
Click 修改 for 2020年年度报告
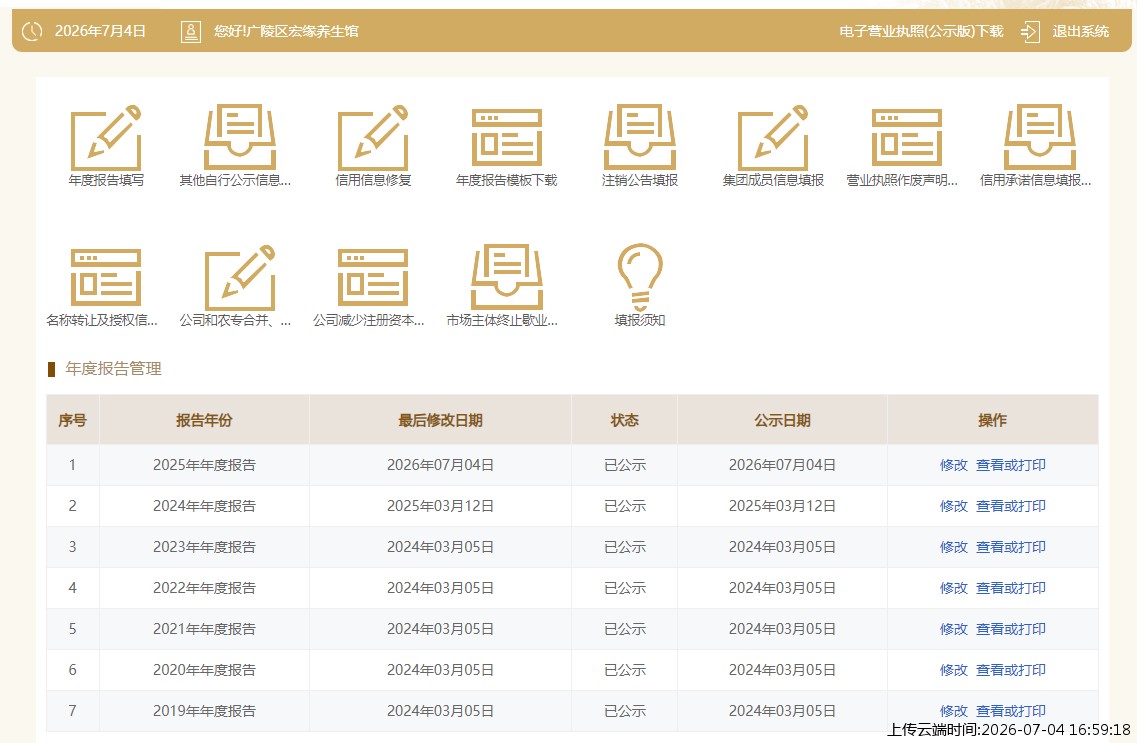coord(954,670)
